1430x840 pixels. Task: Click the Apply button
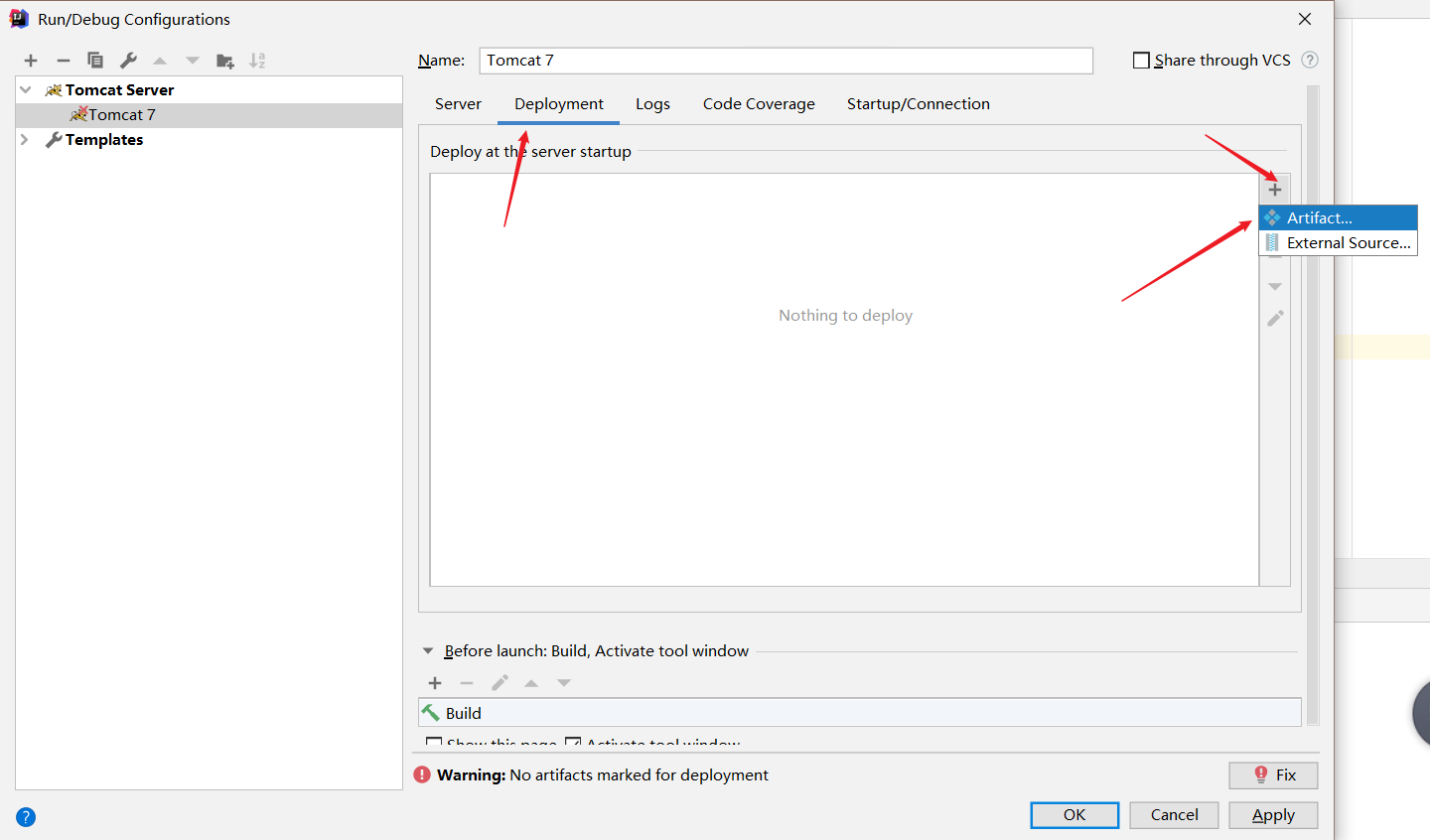(1273, 815)
